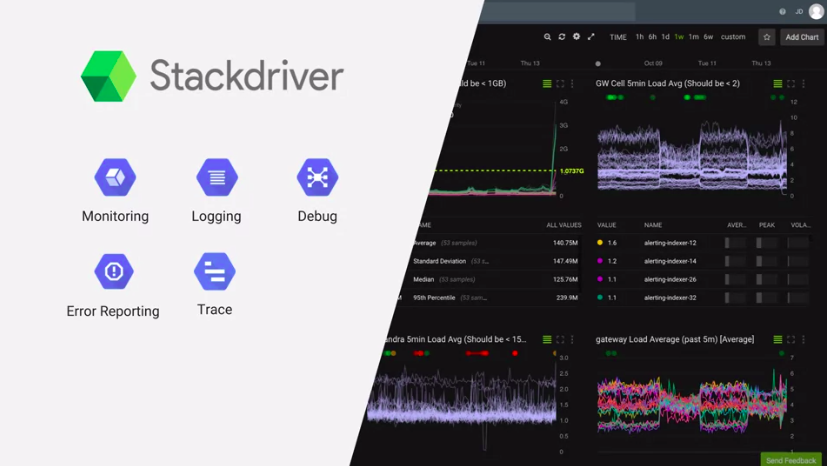The image size is (827, 466).
Task: Select the alerting-indexer-14 legend row
Action: point(703,261)
